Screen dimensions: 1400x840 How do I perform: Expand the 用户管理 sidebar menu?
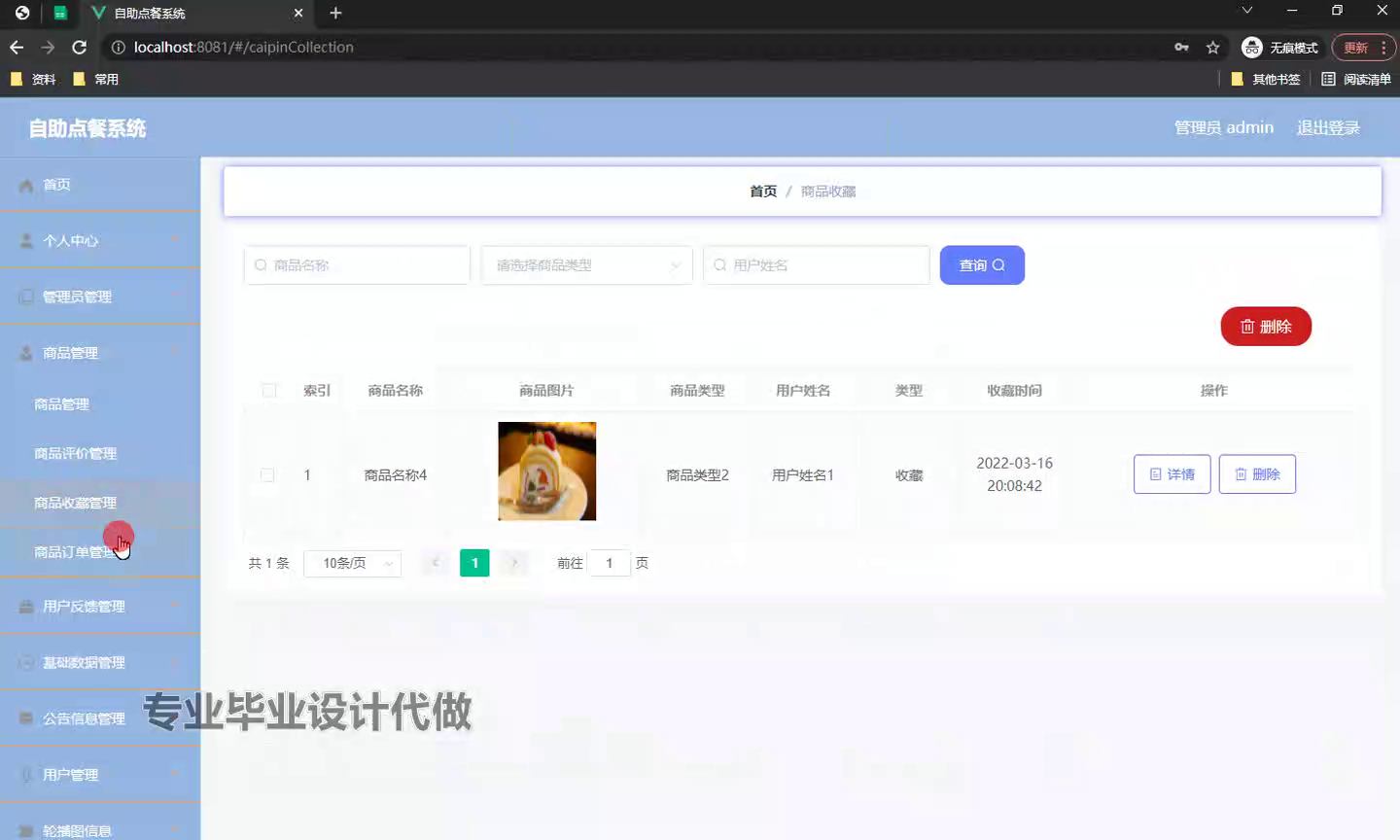(100, 775)
